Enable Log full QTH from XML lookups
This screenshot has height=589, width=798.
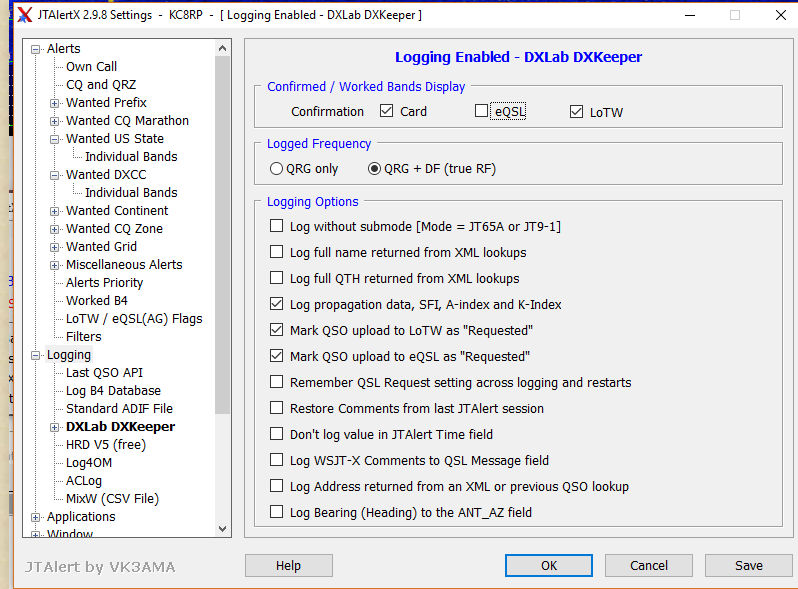[x=276, y=277]
